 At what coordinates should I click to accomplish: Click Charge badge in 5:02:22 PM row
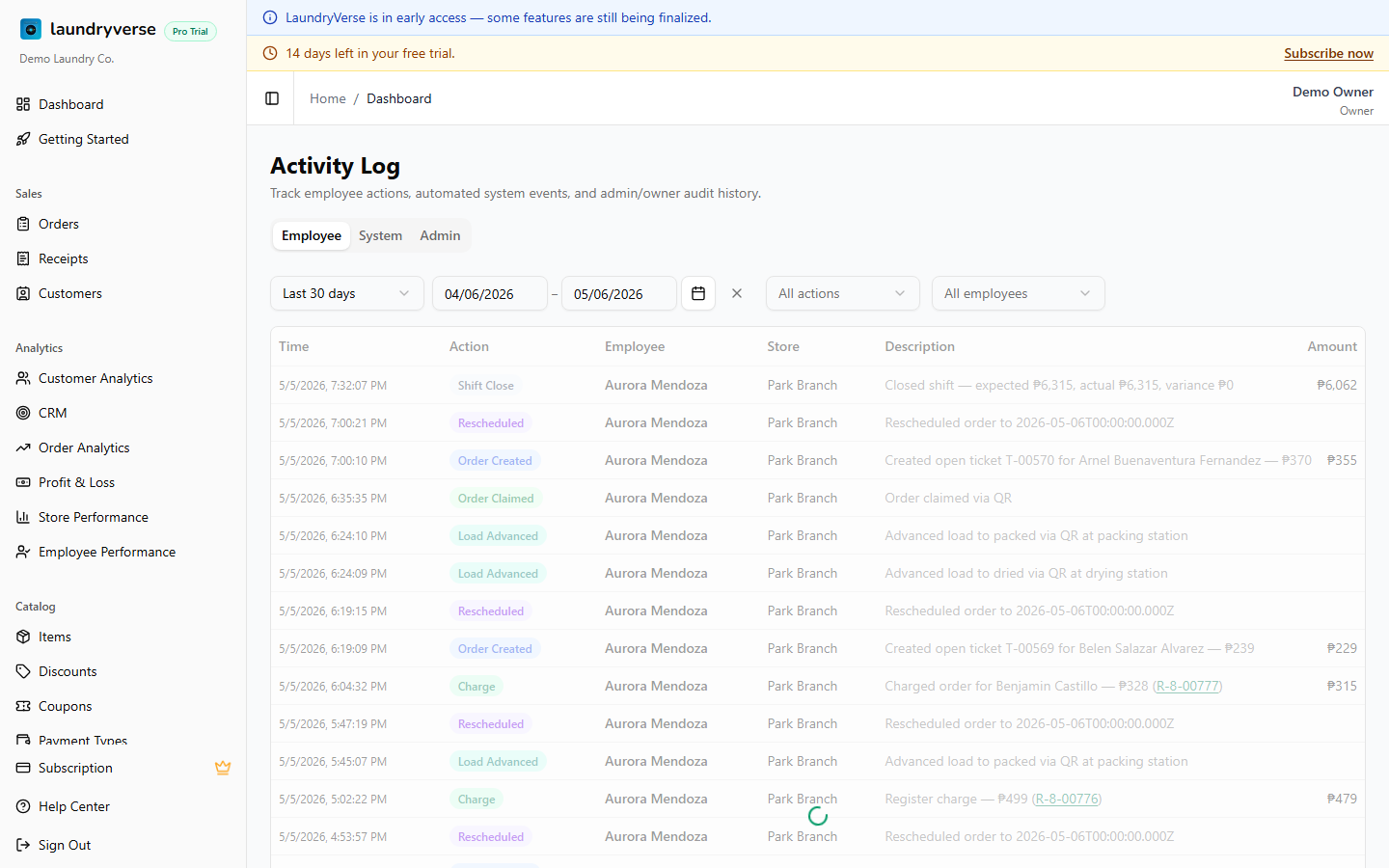477,799
